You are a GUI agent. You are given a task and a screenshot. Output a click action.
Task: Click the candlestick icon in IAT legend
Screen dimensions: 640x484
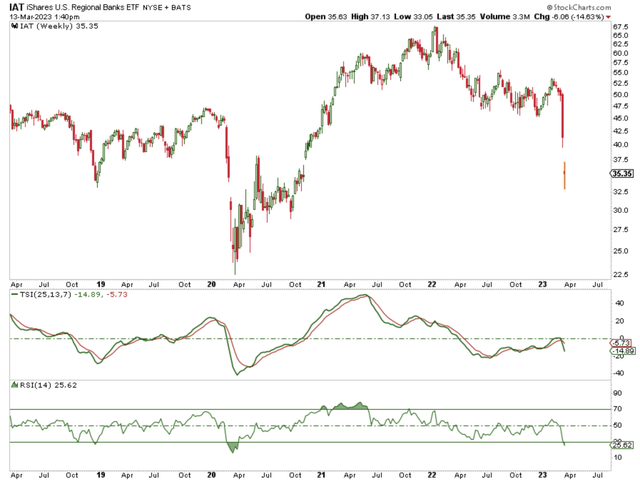(x=15, y=26)
